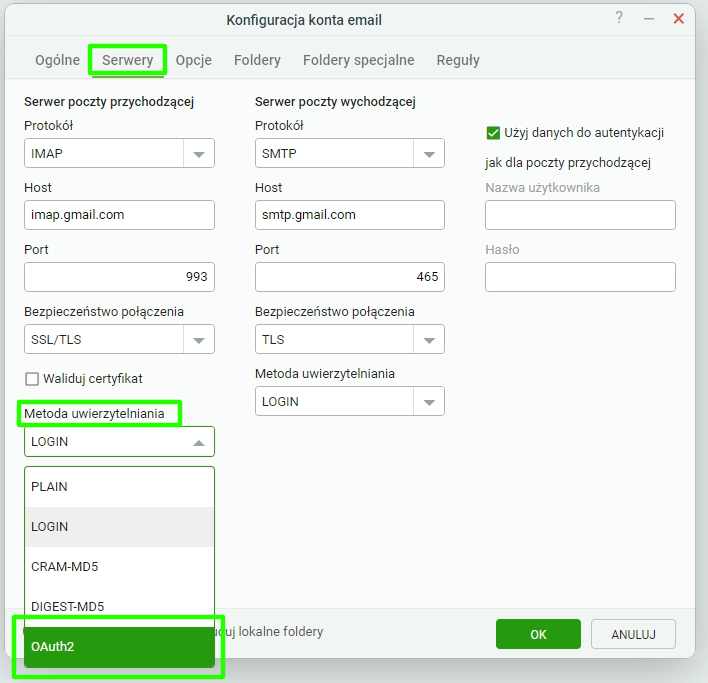Select PLAIN from the list
The width and height of the screenshot is (708, 683).
tap(119, 487)
